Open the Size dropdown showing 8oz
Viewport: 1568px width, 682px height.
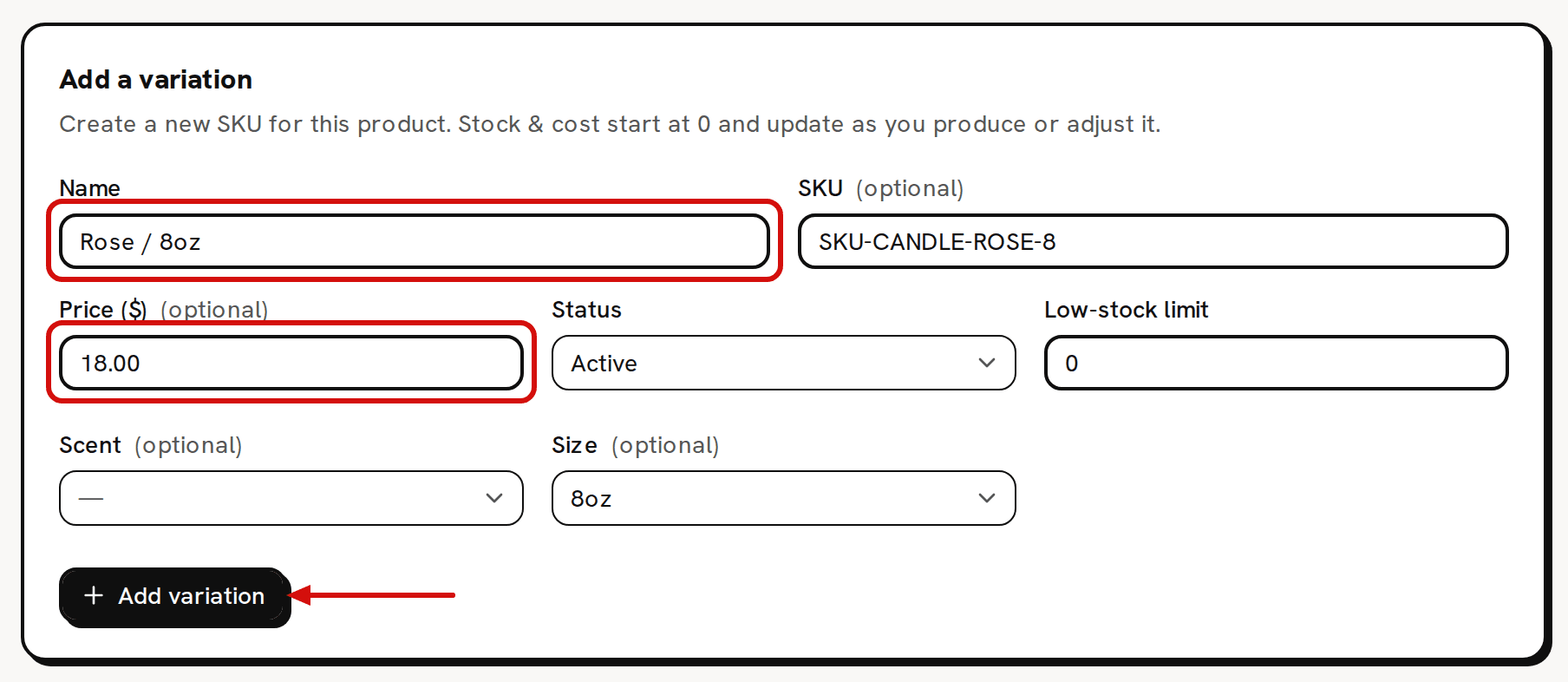click(783, 498)
